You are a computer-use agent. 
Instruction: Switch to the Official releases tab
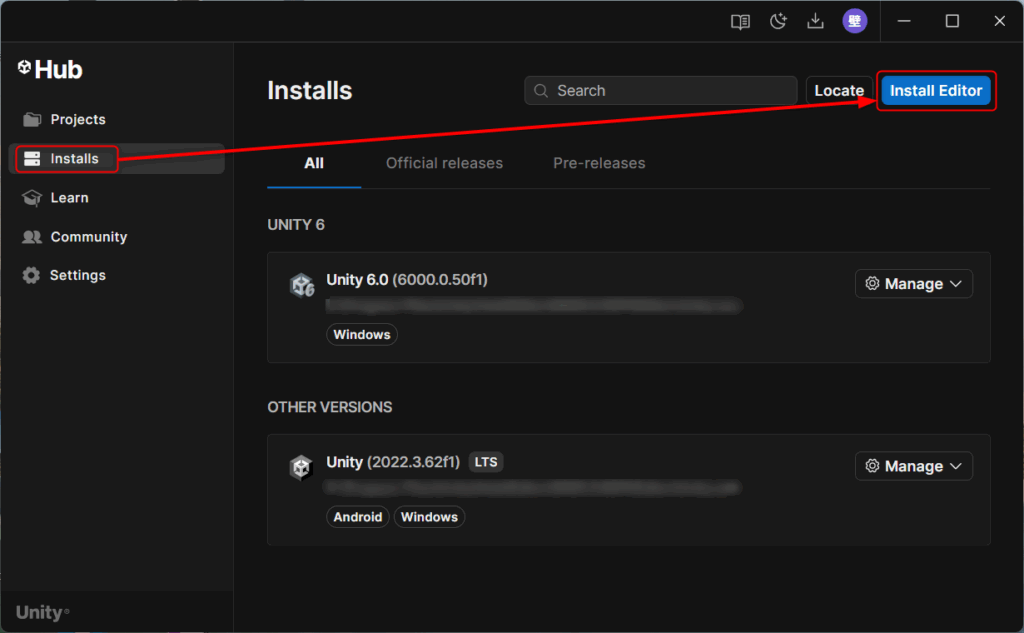[x=444, y=163]
